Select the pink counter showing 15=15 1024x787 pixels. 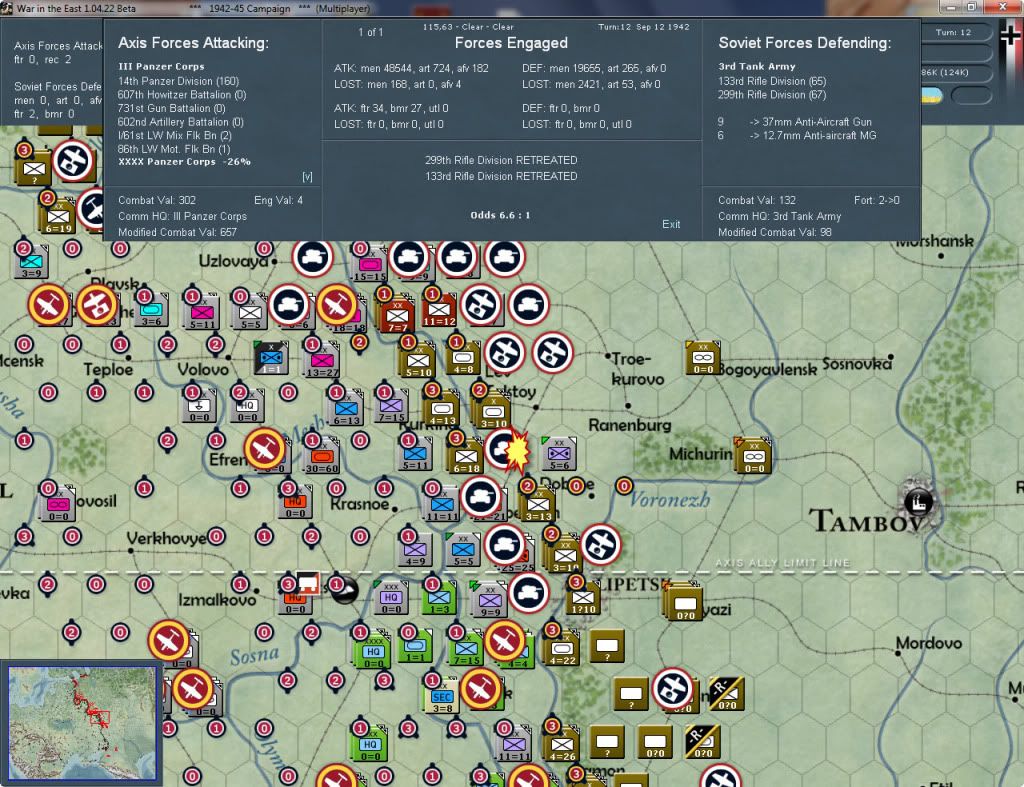tap(370, 265)
